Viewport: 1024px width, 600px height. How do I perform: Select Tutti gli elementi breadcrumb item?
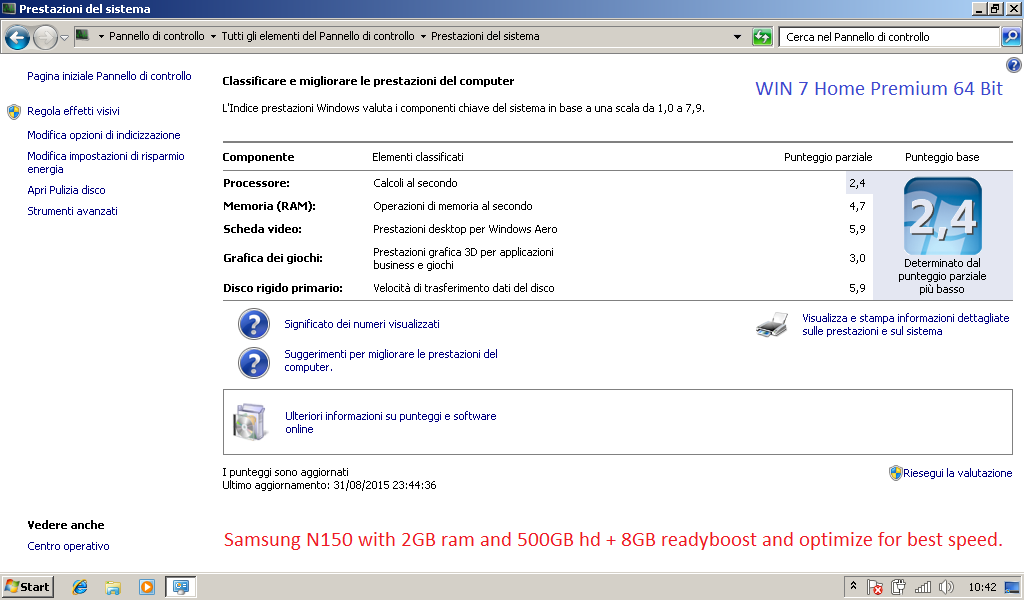(317, 37)
